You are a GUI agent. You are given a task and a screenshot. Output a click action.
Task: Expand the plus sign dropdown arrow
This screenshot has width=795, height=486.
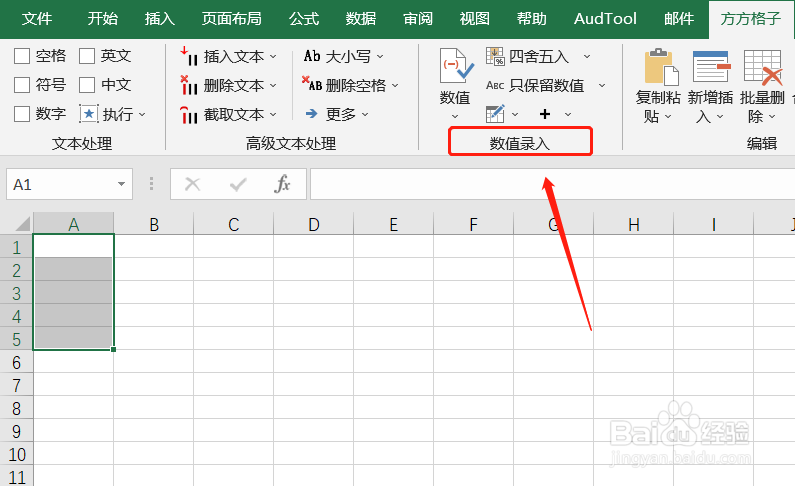568,115
